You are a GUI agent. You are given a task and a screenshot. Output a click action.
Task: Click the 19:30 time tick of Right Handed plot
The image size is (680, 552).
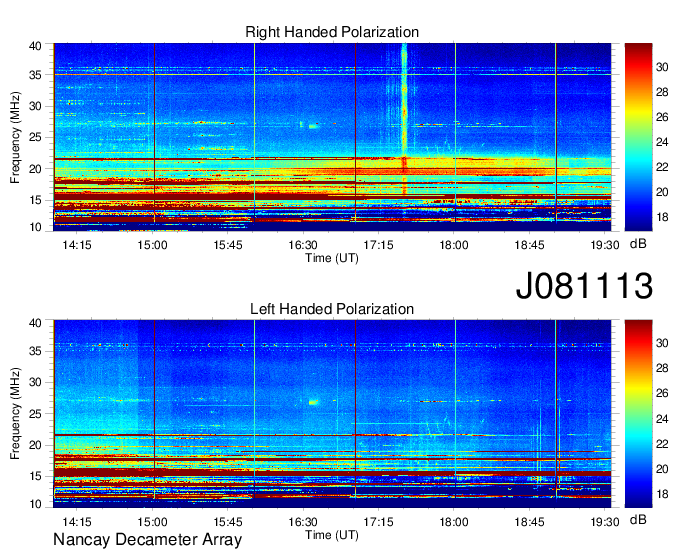pyautogui.click(x=605, y=245)
